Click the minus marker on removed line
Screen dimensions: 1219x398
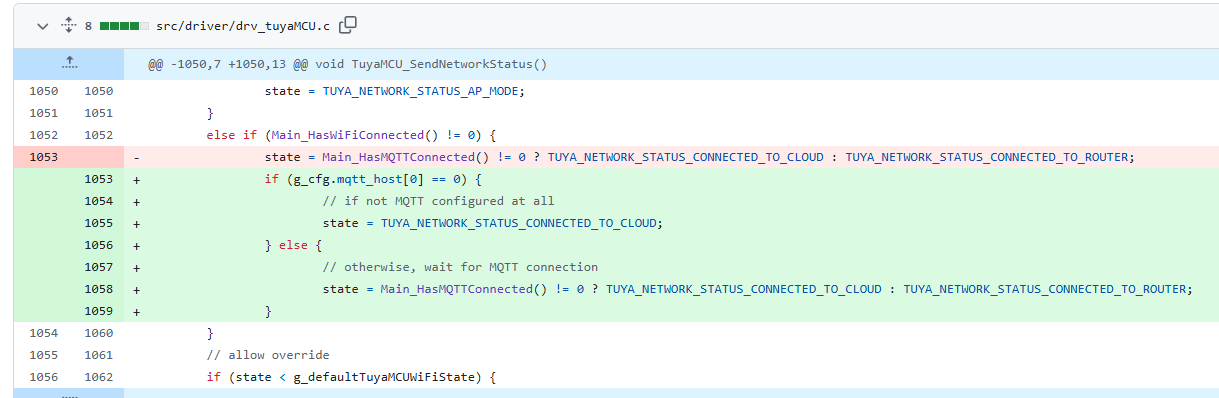pos(136,157)
